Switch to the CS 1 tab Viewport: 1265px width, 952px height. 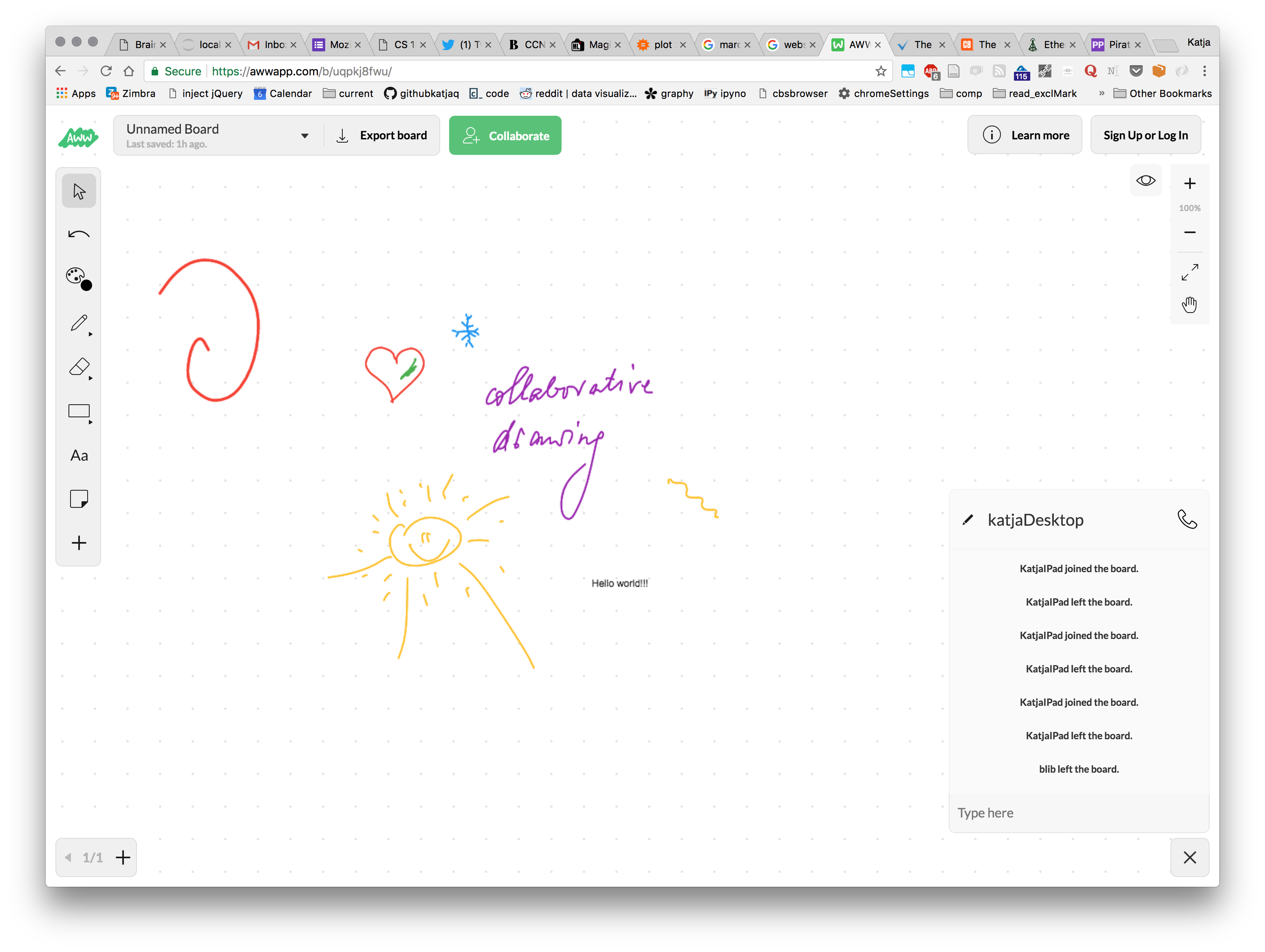(x=403, y=44)
